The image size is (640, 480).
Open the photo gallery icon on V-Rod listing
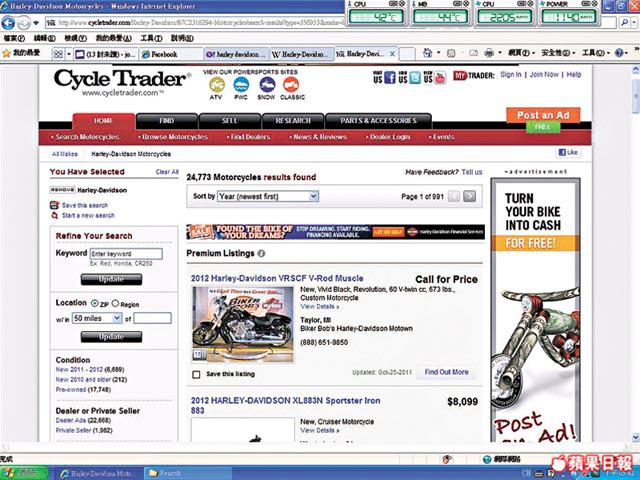[199, 354]
